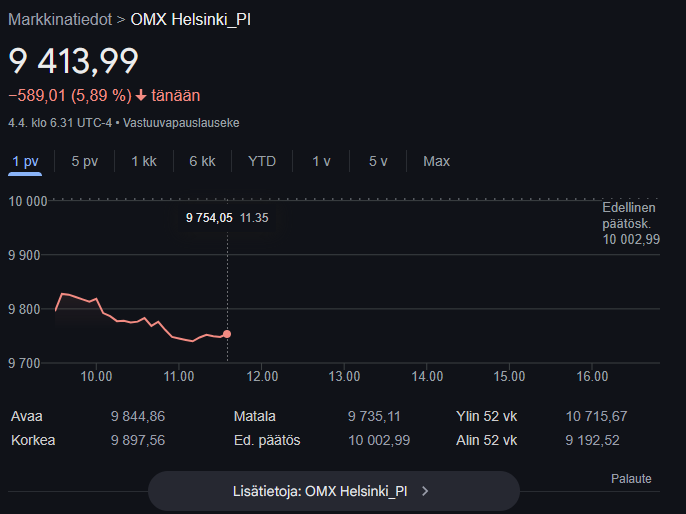Switch to the 1 kk tab
Viewport: 686px width, 514px height.
[x=144, y=161]
